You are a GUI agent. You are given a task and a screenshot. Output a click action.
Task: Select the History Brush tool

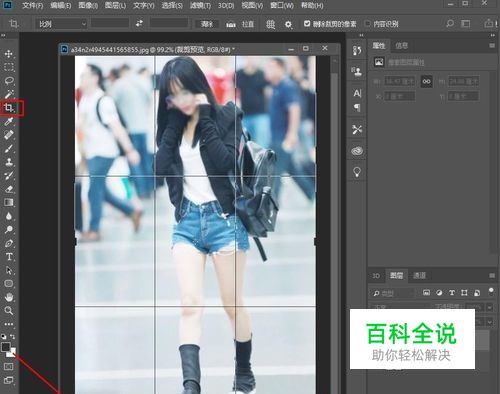coord(9,175)
